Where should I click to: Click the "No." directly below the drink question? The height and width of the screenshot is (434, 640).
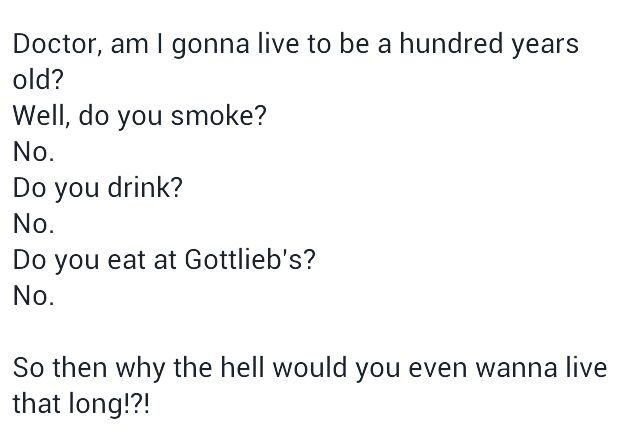click(32, 225)
